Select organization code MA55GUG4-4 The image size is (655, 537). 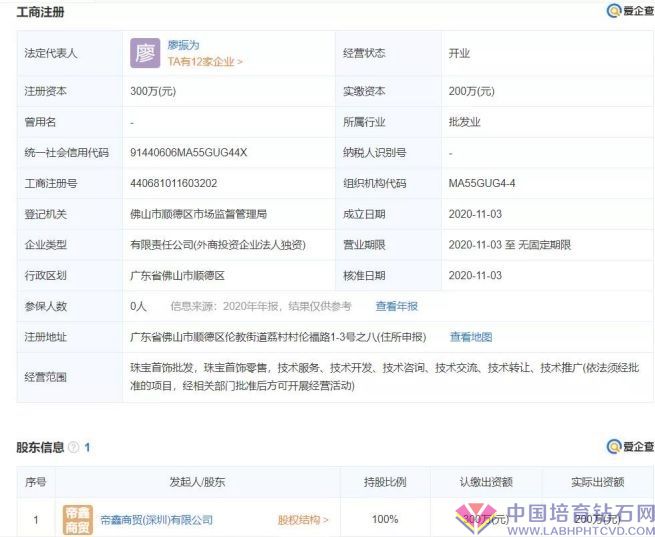click(x=482, y=183)
